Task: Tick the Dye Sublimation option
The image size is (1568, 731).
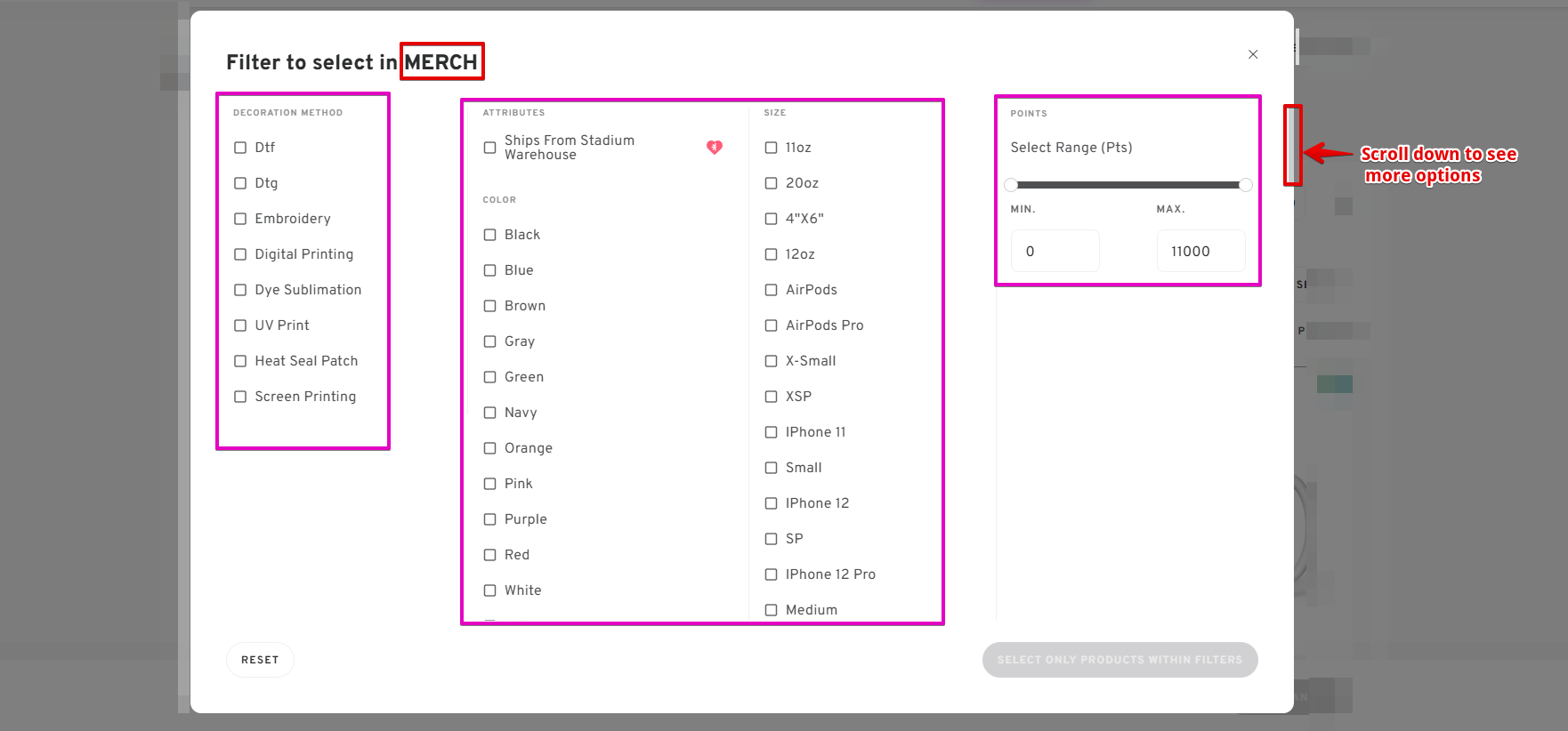Action: coord(240,290)
